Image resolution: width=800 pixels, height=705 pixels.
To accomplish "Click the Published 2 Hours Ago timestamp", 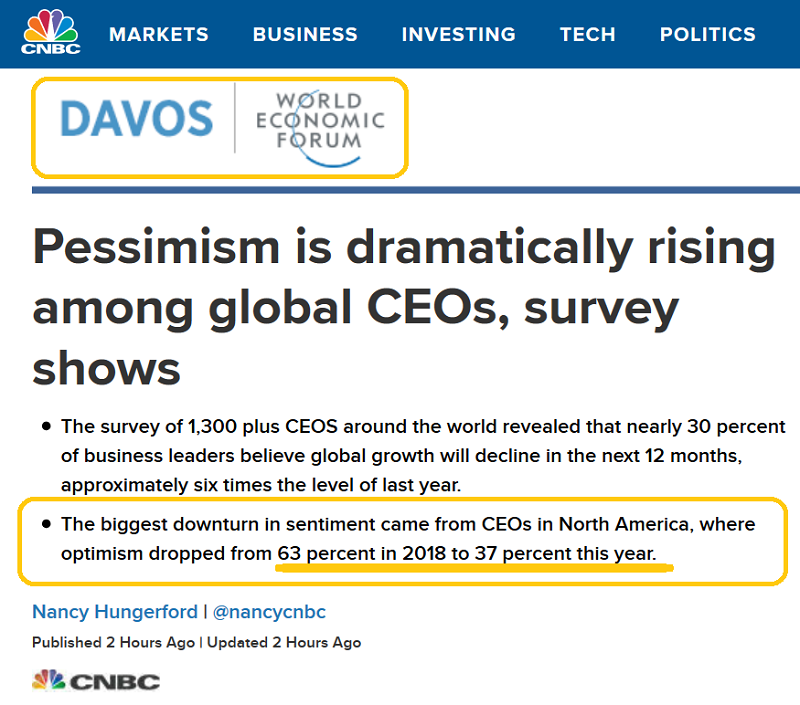I will pos(113,642).
